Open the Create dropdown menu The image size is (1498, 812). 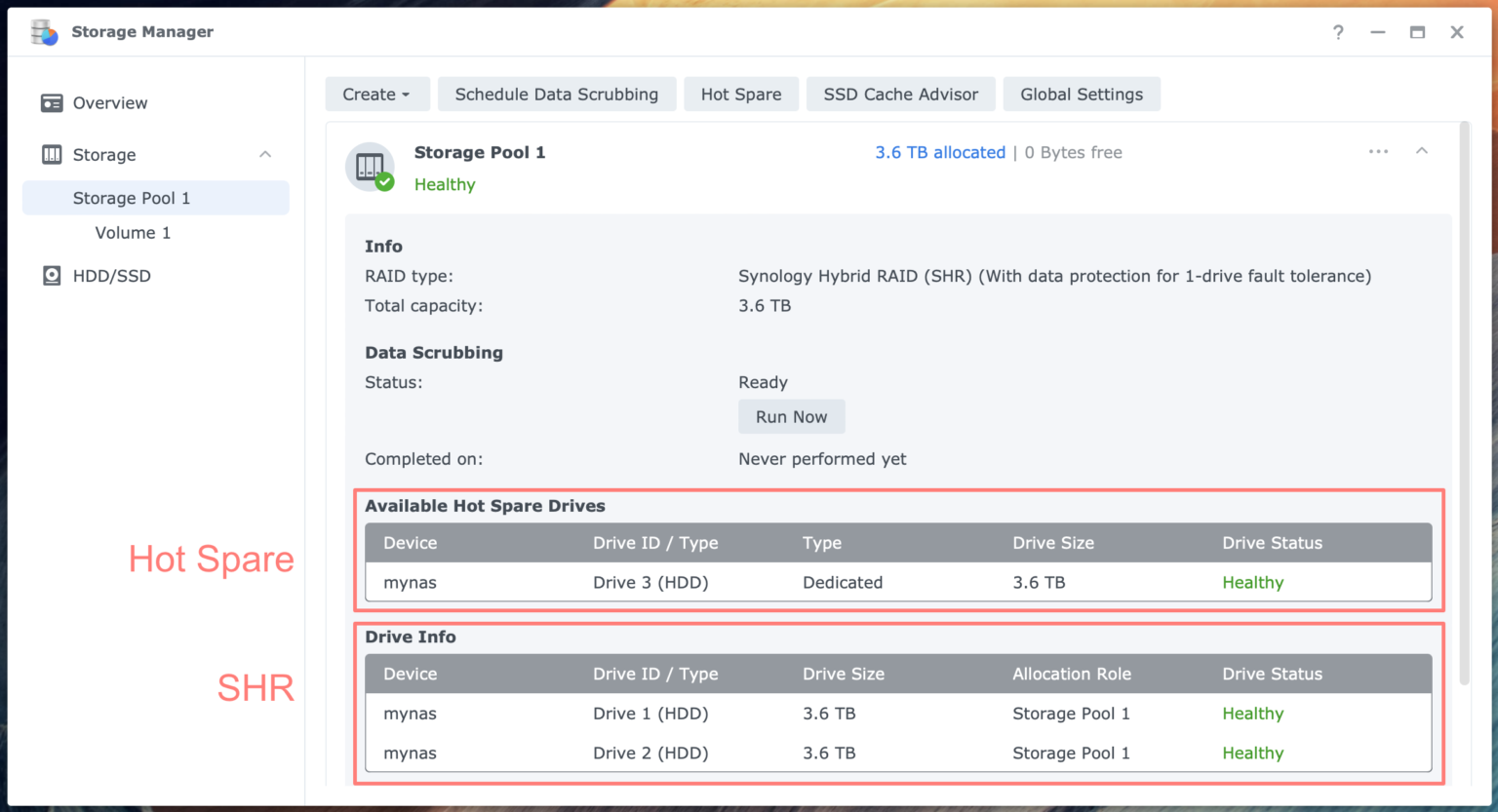click(377, 94)
